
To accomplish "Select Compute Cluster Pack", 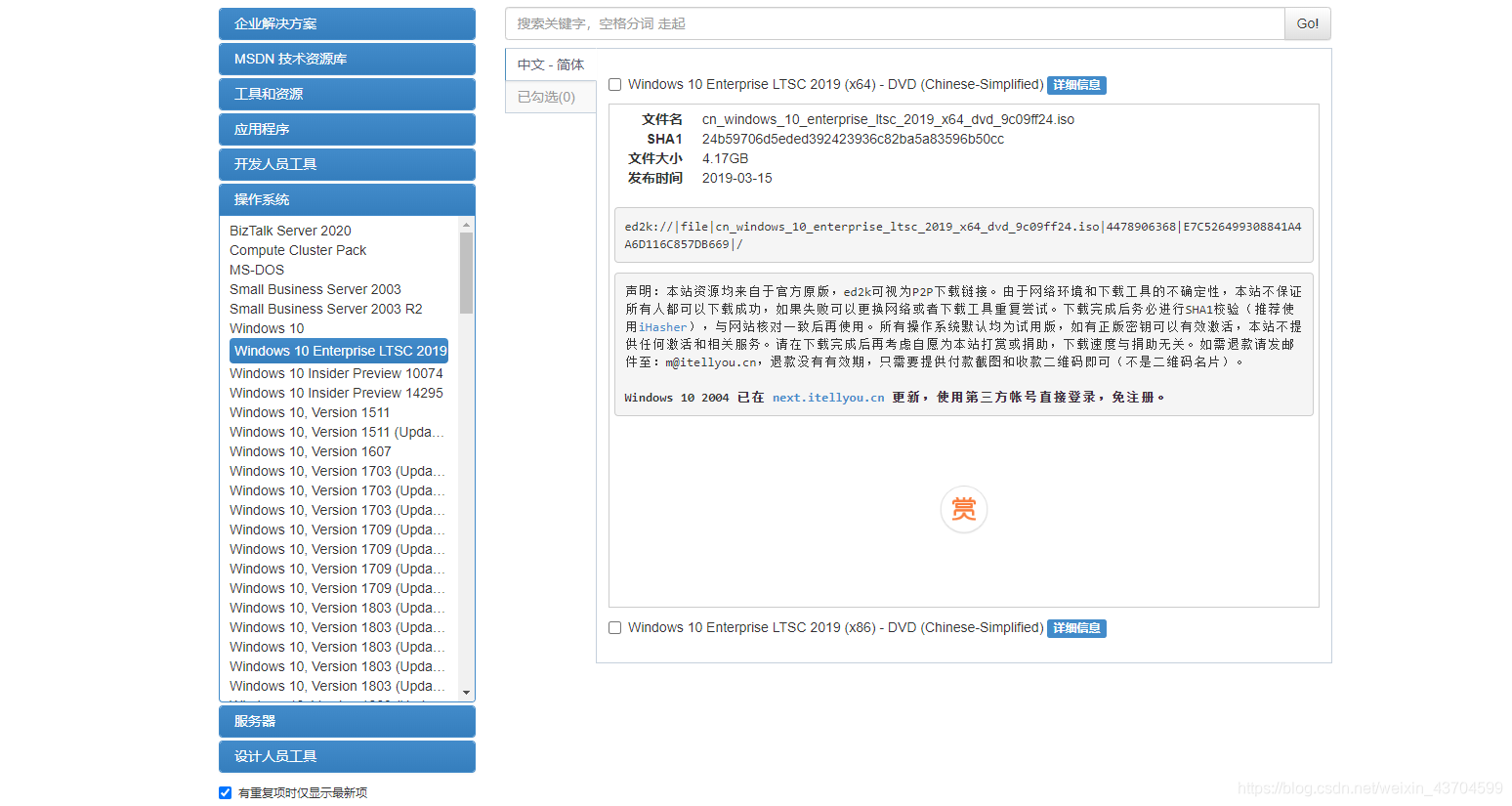I will pyautogui.click(x=298, y=250).
